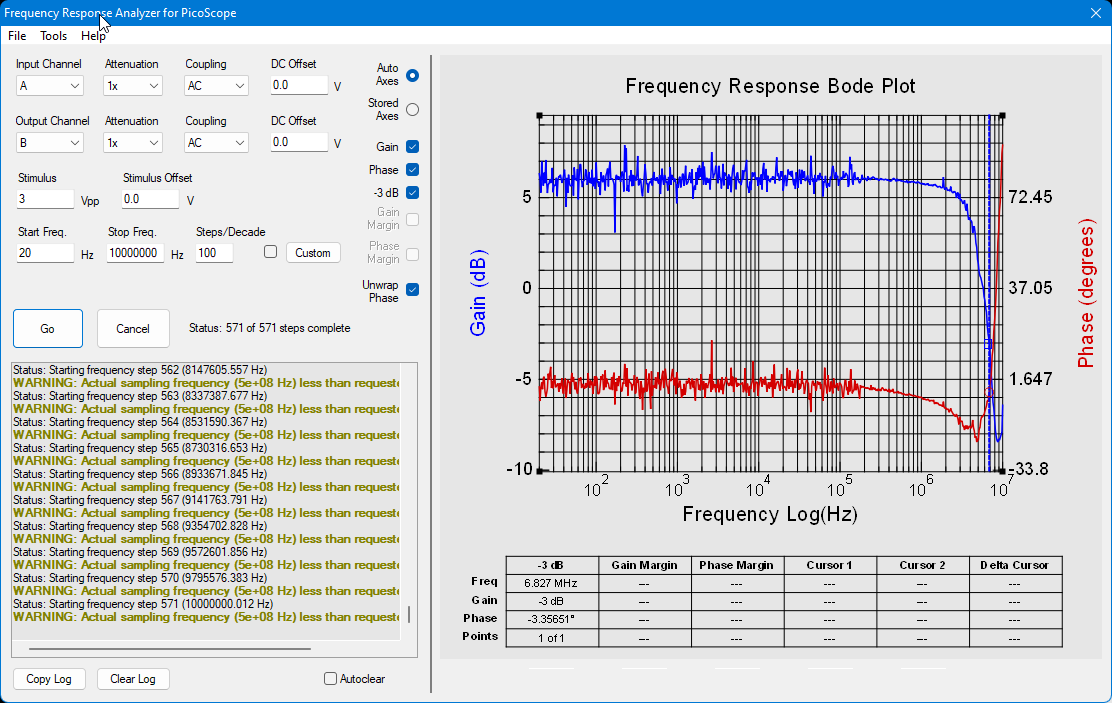Enable the Autoclear checkbox
This screenshot has width=1112, height=703.
coord(330,679)
